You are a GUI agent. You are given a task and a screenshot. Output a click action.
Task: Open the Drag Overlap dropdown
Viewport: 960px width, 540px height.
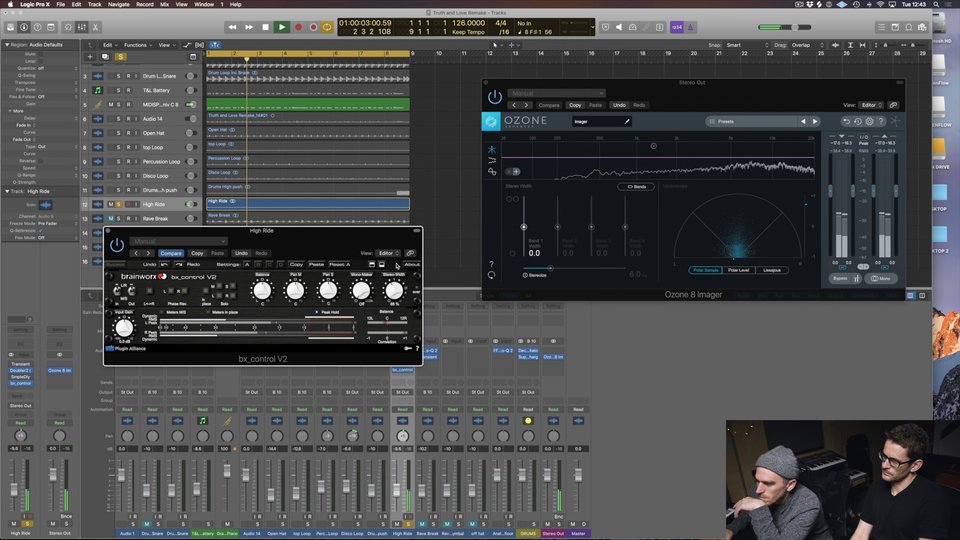[806, 45]
